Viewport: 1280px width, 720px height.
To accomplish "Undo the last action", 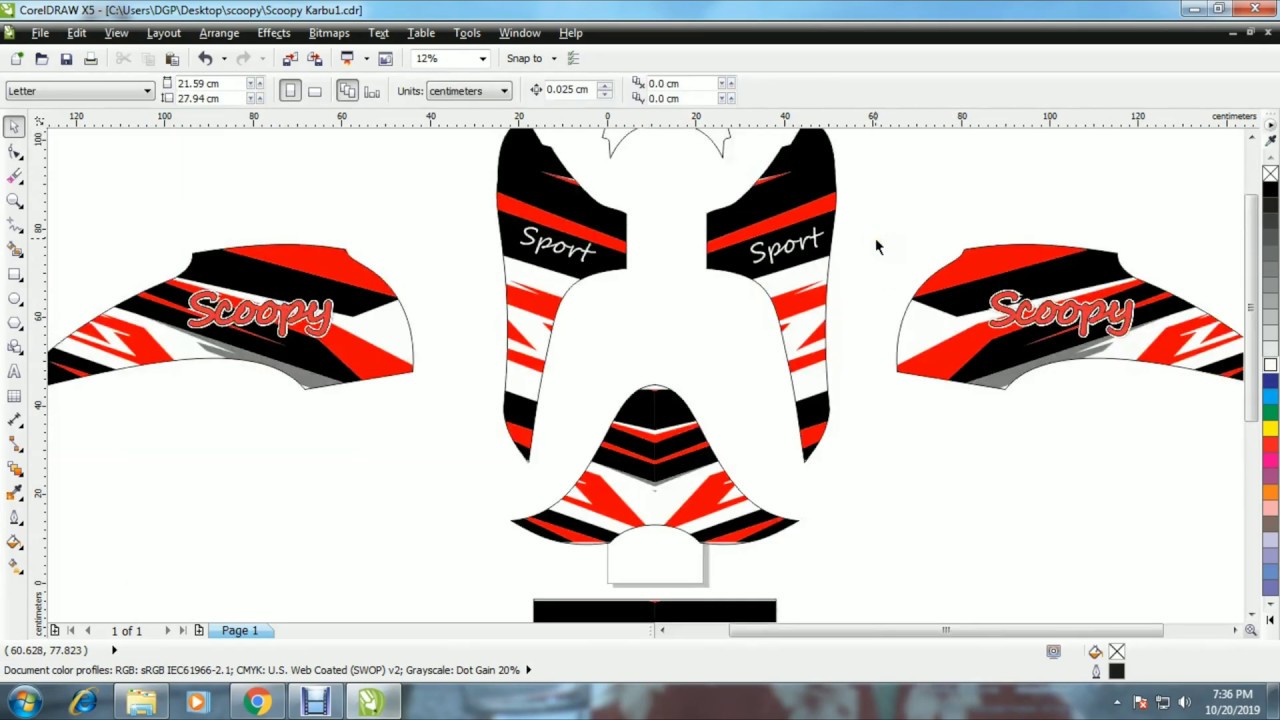I will click(205, 59).
